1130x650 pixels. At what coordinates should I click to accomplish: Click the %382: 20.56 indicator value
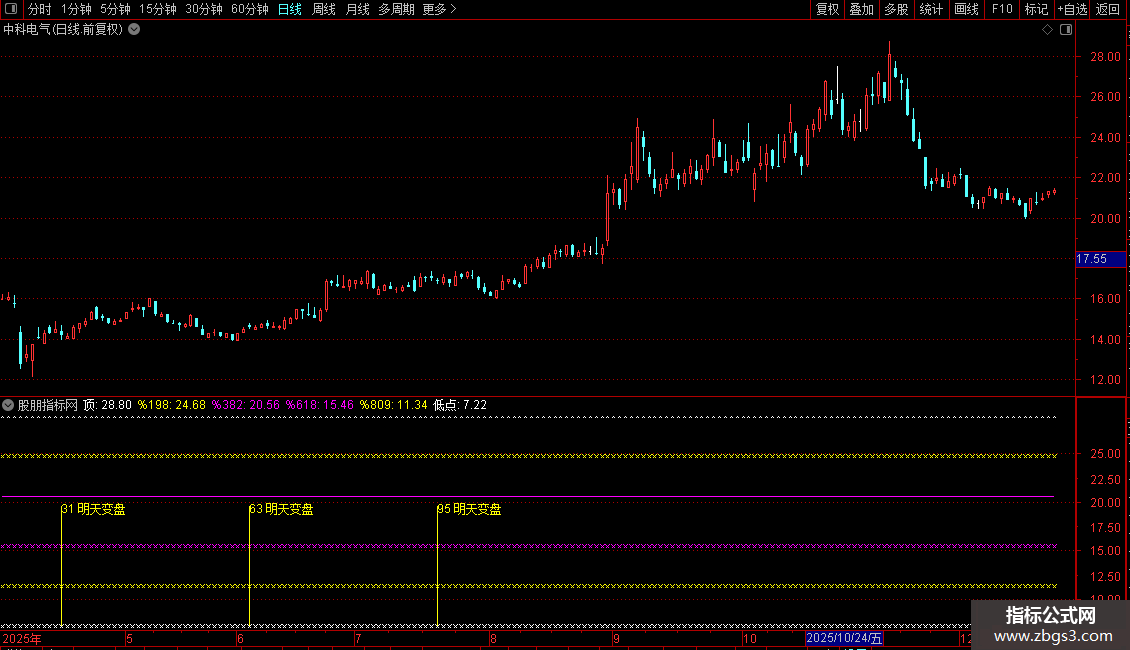[x=246, y=405]
